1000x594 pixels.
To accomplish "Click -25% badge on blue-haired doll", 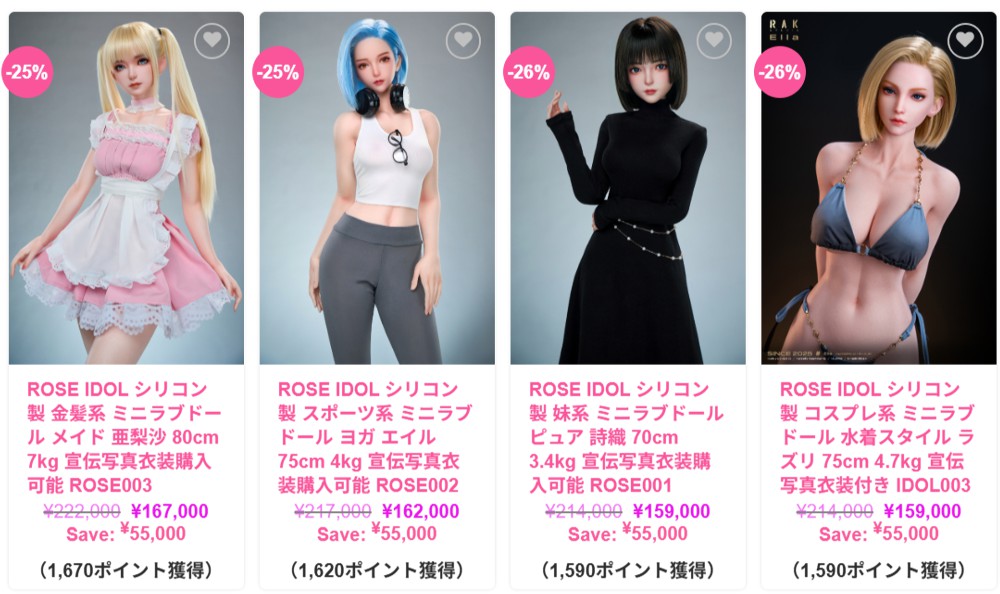I will click(x=277, y=72).
